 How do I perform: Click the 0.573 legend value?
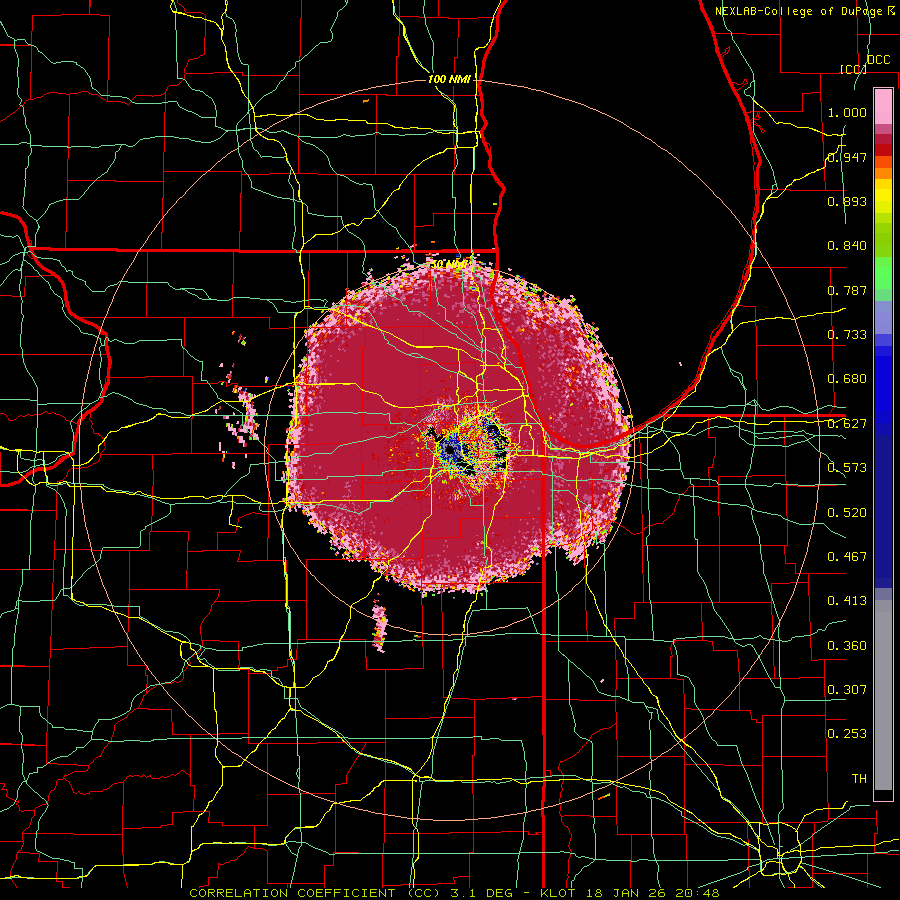click(x=847, y=468)
